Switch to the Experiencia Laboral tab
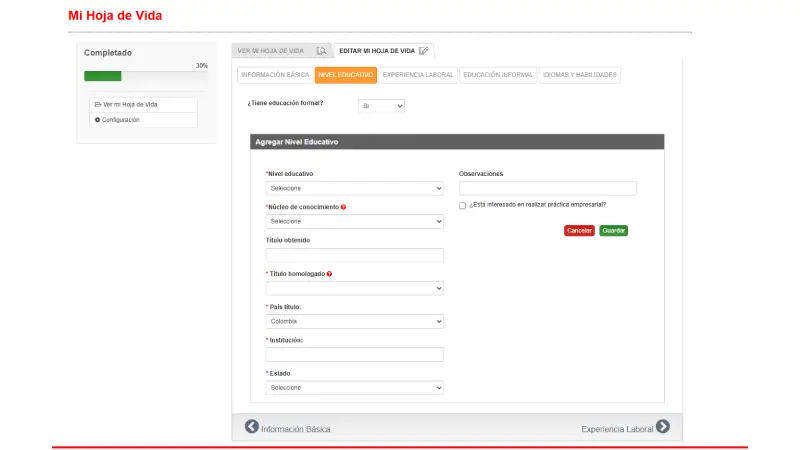This screenshot has width=800, height=450. tap(418, 75)
